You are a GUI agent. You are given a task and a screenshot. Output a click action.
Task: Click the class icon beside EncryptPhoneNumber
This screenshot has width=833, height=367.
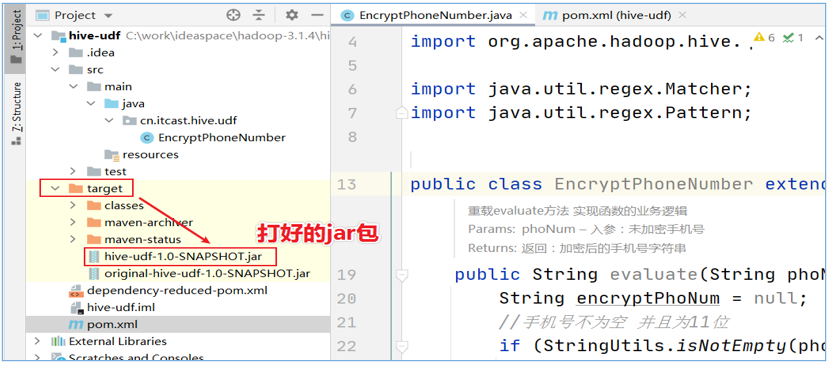point(147,138)
